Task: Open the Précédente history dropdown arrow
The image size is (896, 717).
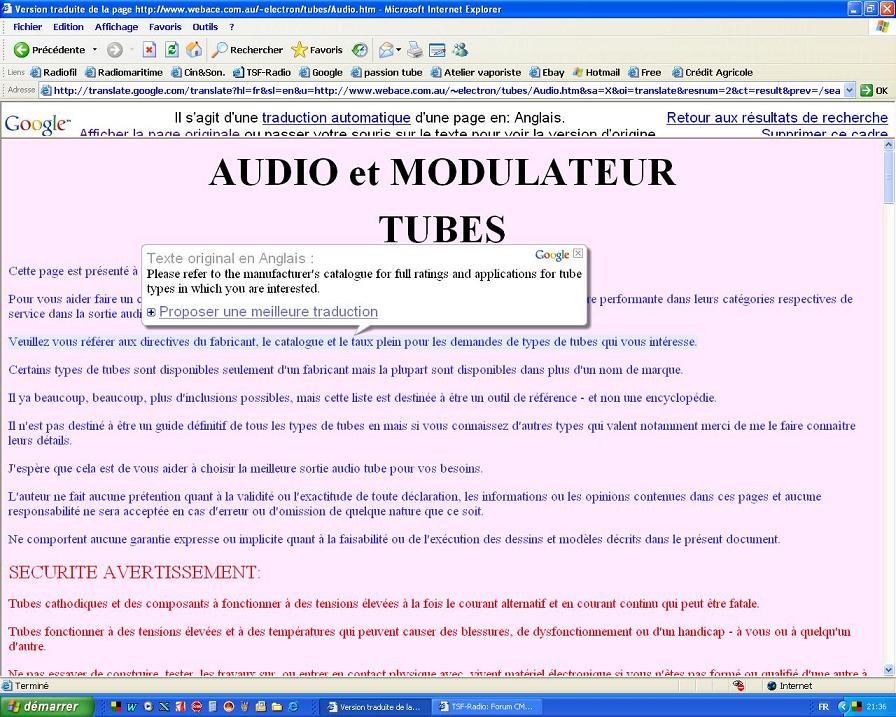Action: (95, 50)
